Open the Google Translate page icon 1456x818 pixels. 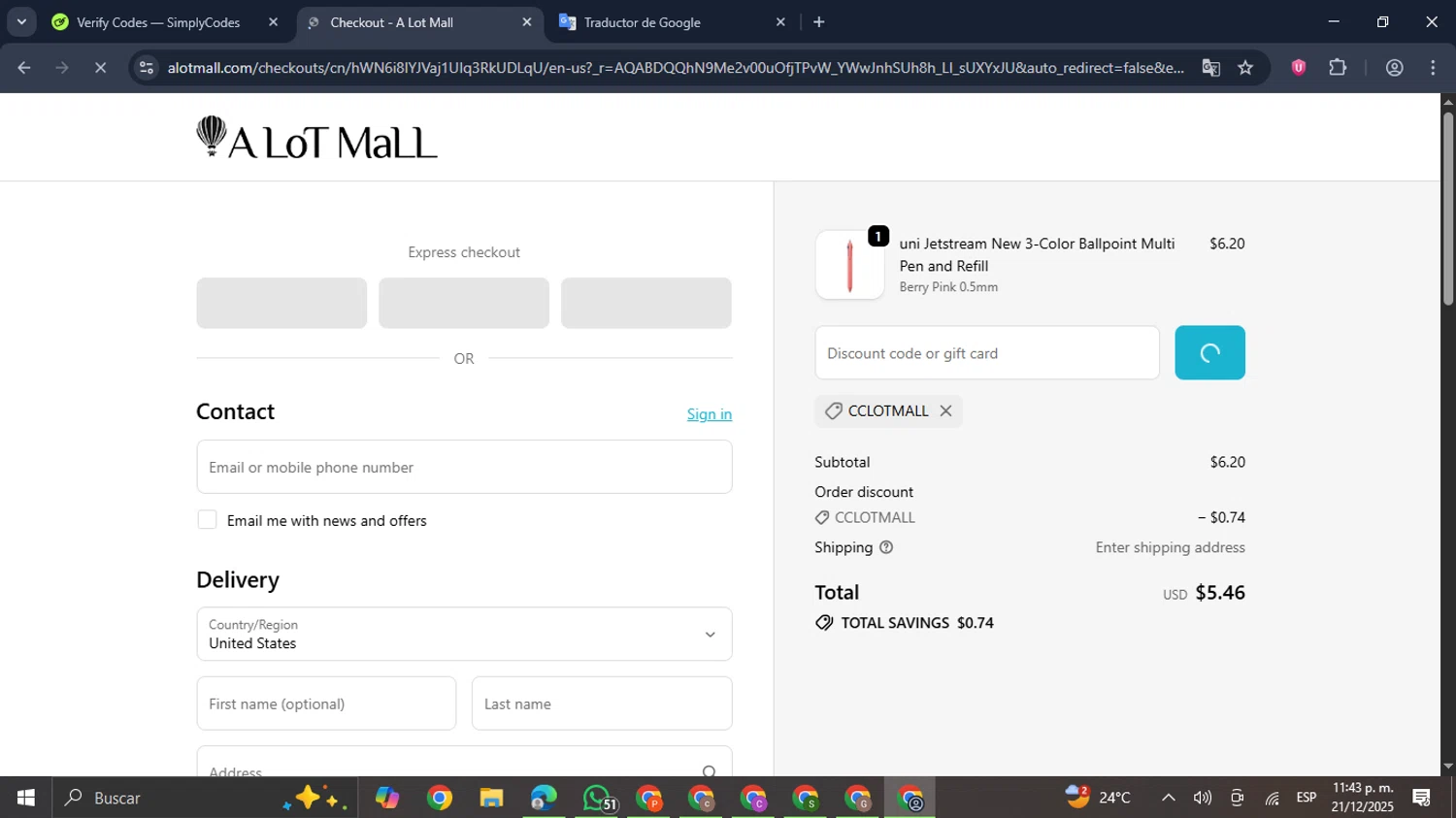click(x=1210, y=68)
